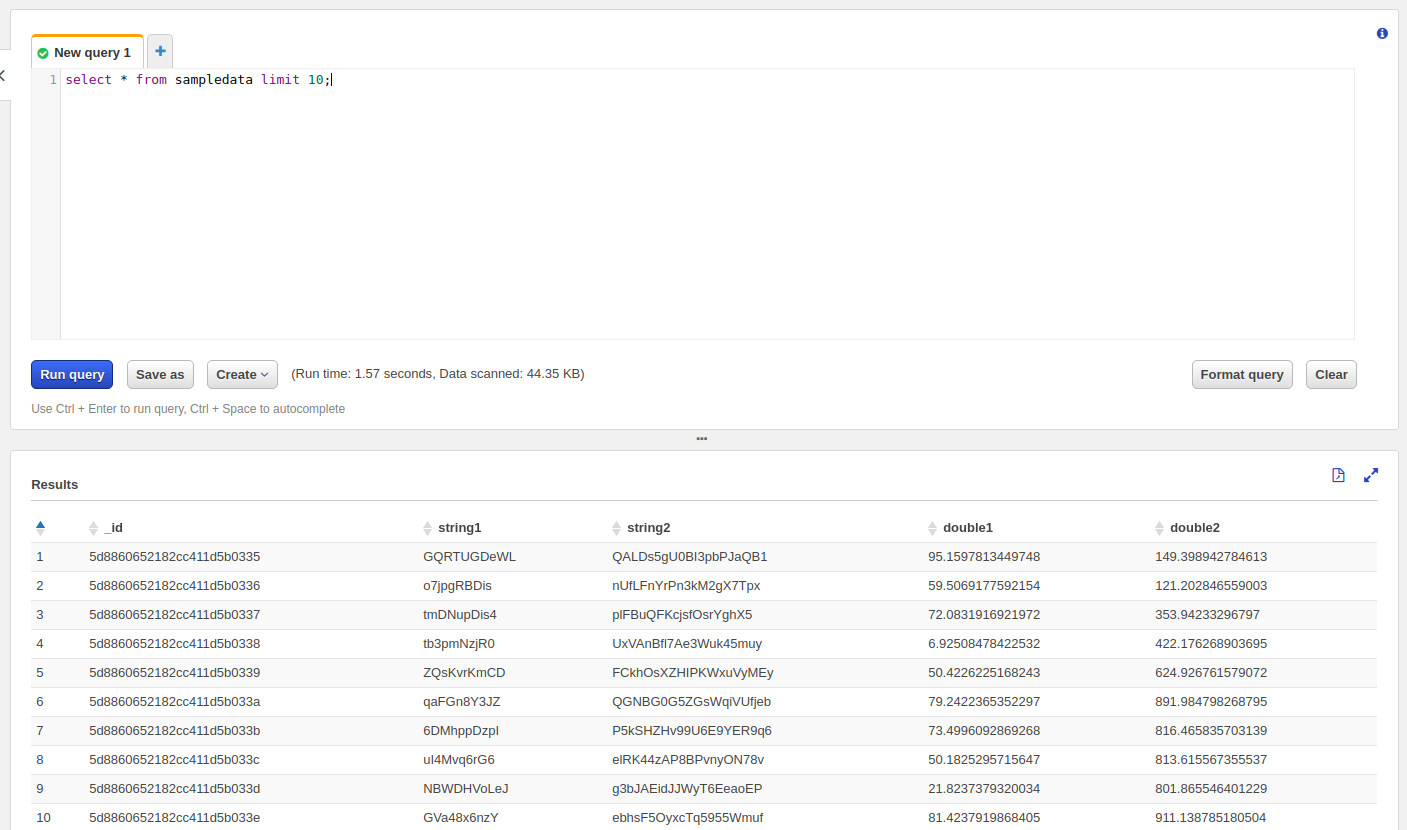Toggle sorting on the double2 column
The image size is (1407, 830).
[1157, 527]
